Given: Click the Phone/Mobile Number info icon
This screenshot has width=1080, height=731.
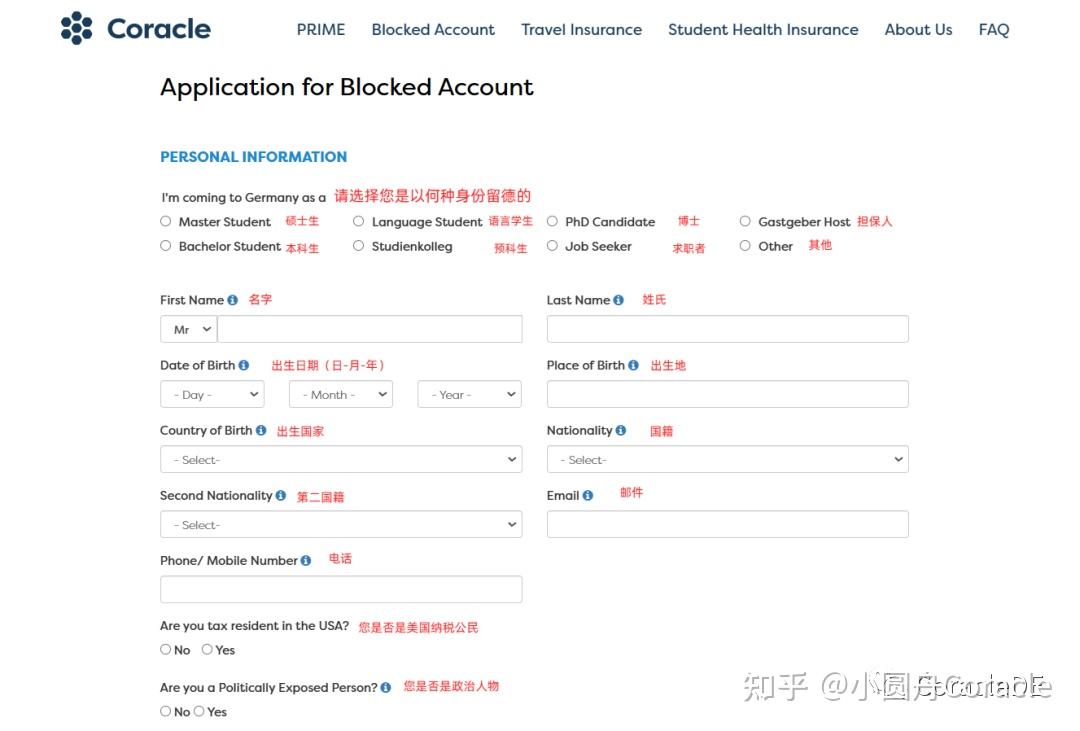Looking at the screenshot, I should point(306,560).
